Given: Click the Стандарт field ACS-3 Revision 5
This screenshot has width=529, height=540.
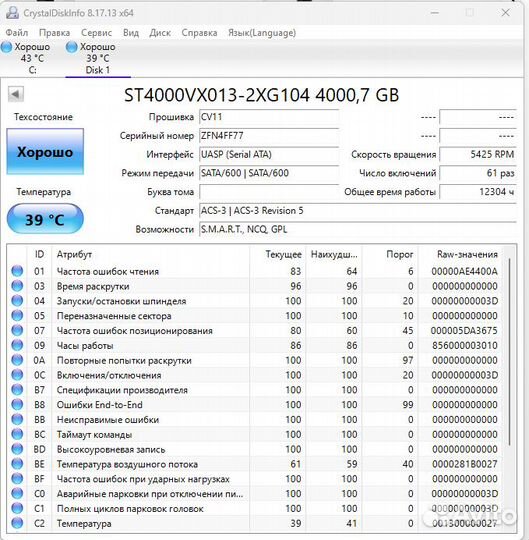Looking at the screenshot, I should pyautogui.click(x=357, y=210).
